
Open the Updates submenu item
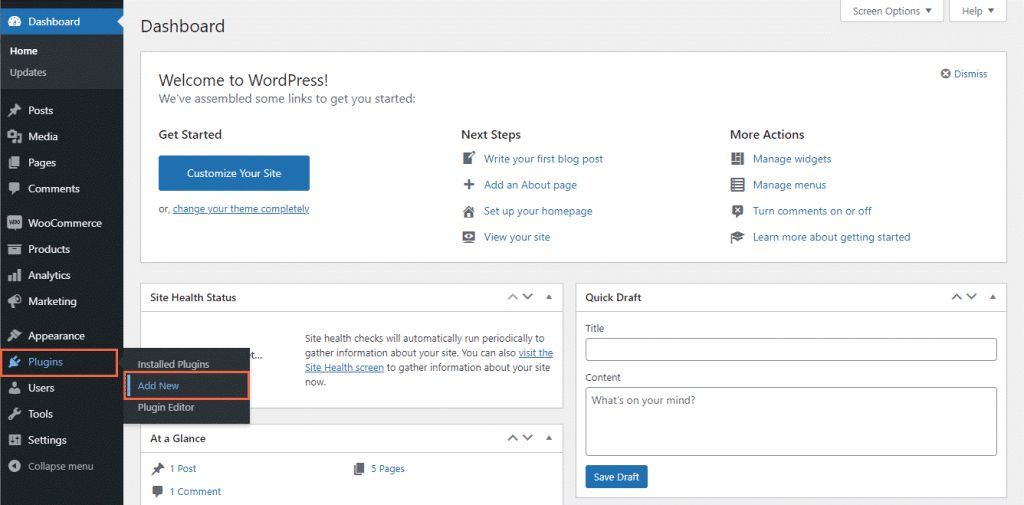(28, 73)
